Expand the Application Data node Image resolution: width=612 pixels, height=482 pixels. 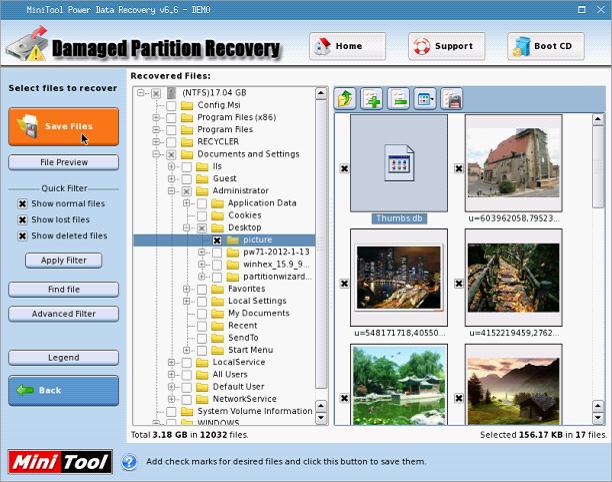[x=187, y=203]
